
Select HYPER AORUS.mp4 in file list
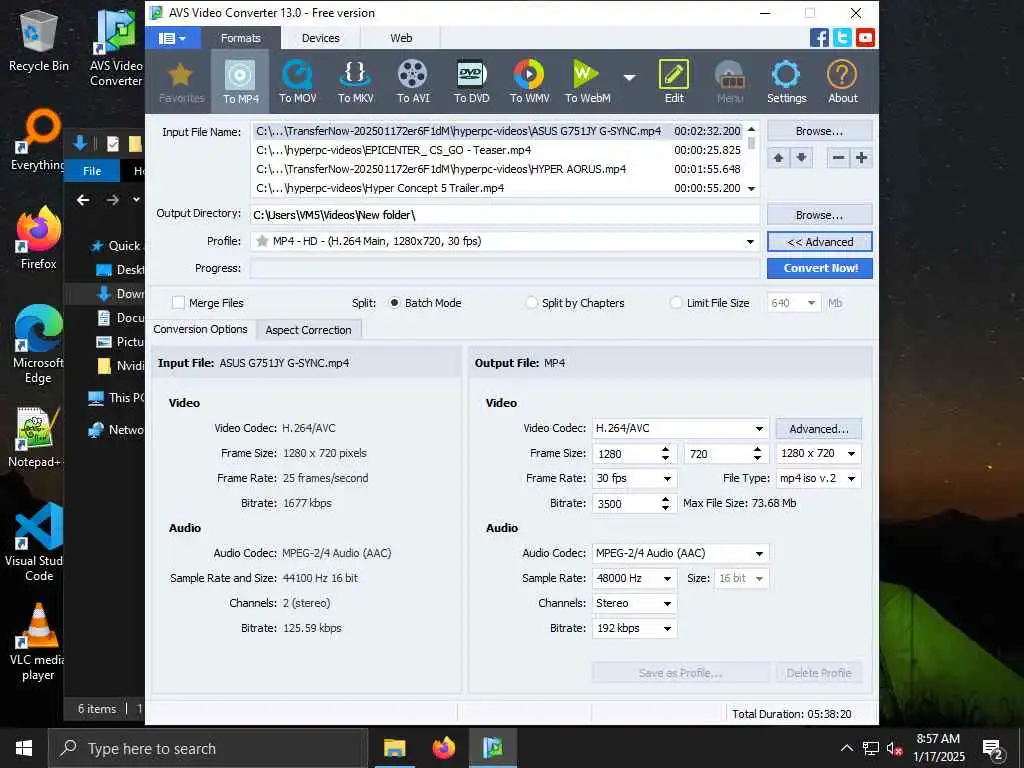(x=498, y=169)
